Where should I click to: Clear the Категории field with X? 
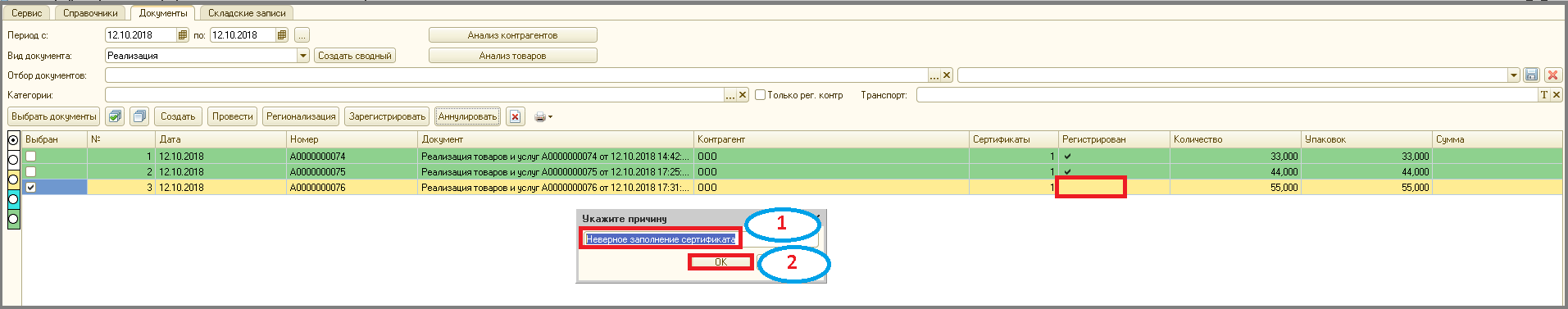pyautogui.click(x=743, y=95)
